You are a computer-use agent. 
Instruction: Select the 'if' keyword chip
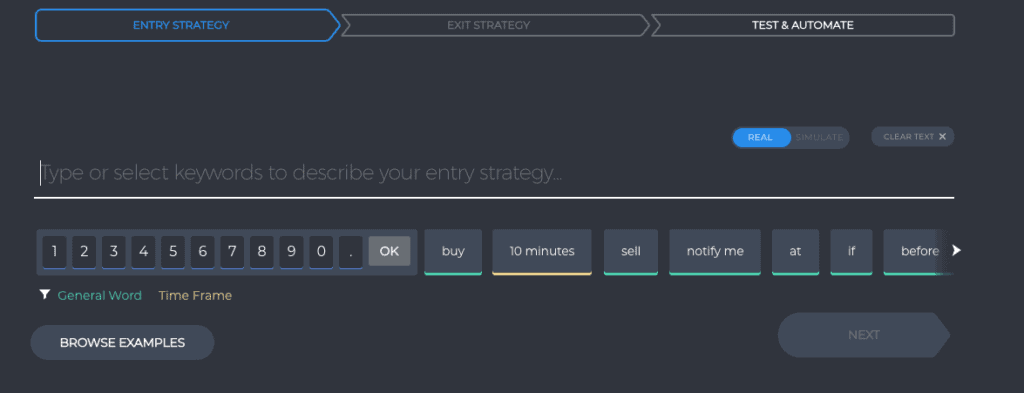852,251
